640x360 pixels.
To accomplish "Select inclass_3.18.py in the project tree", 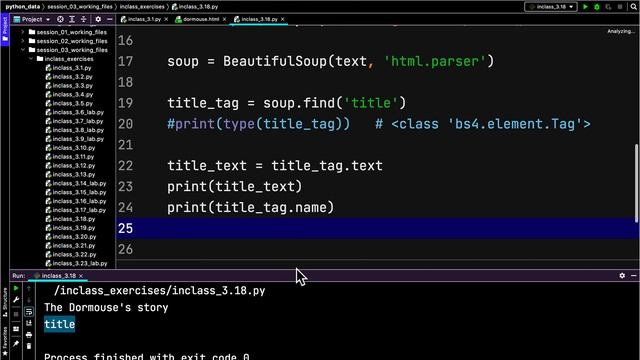I will [x=70, y=219].
